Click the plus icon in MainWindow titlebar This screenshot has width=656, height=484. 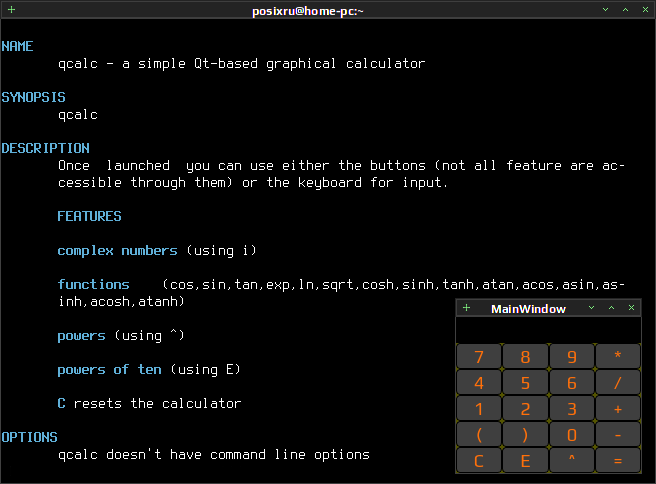466,308
